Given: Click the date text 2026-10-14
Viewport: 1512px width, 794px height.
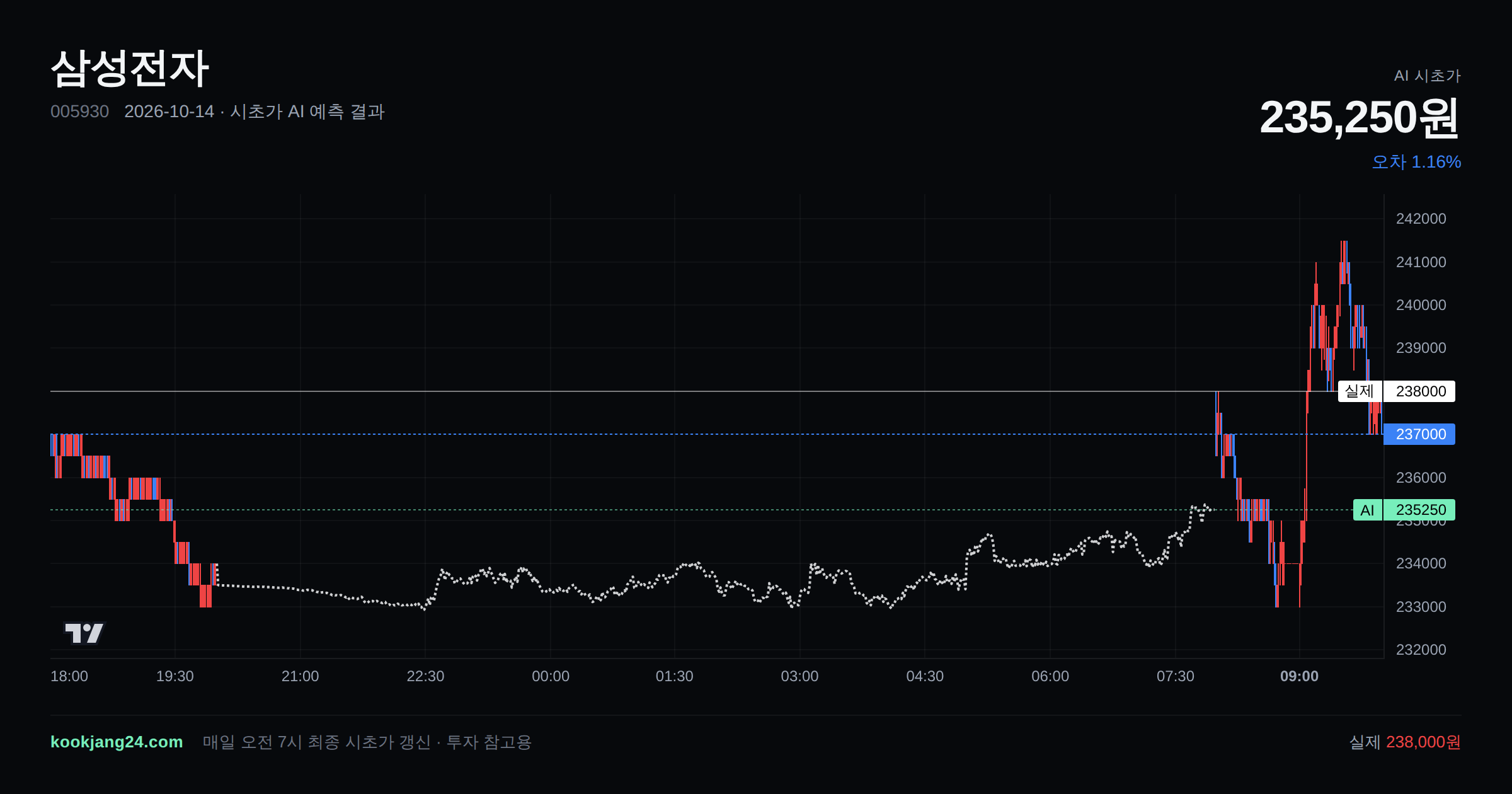Looking at the screenshot, I should 169,112.
